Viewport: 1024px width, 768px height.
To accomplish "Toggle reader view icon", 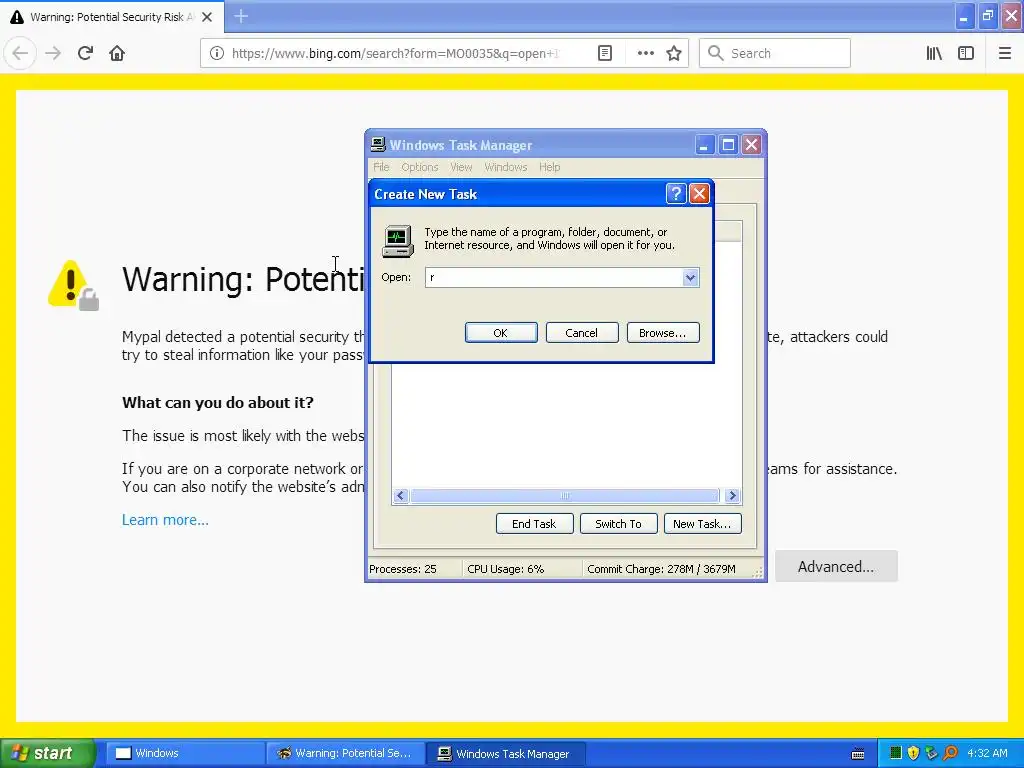I will [605, 53].
